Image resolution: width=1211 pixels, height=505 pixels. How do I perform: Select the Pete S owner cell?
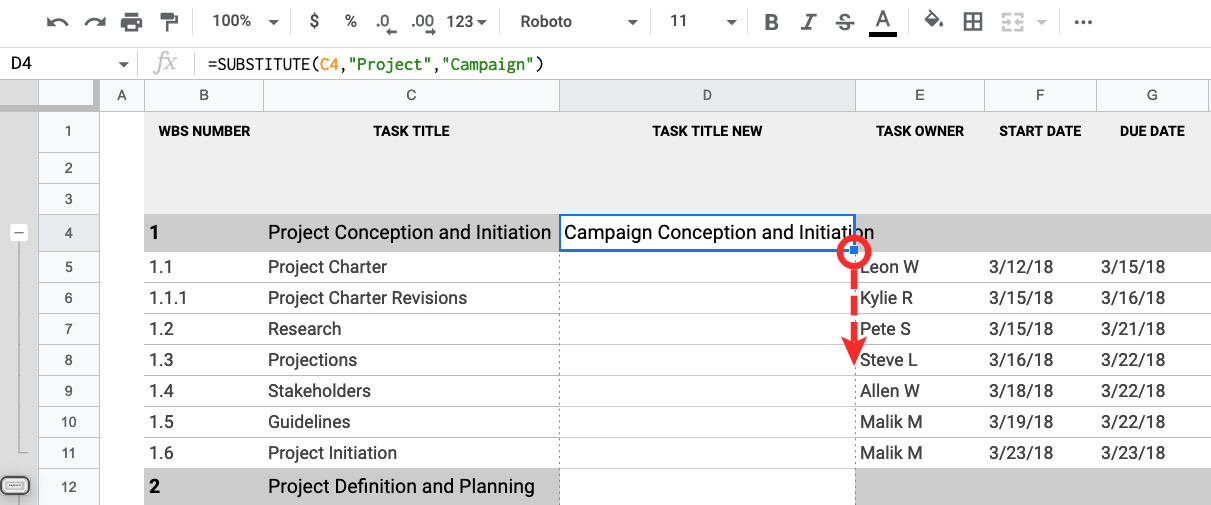coord(920,329)
